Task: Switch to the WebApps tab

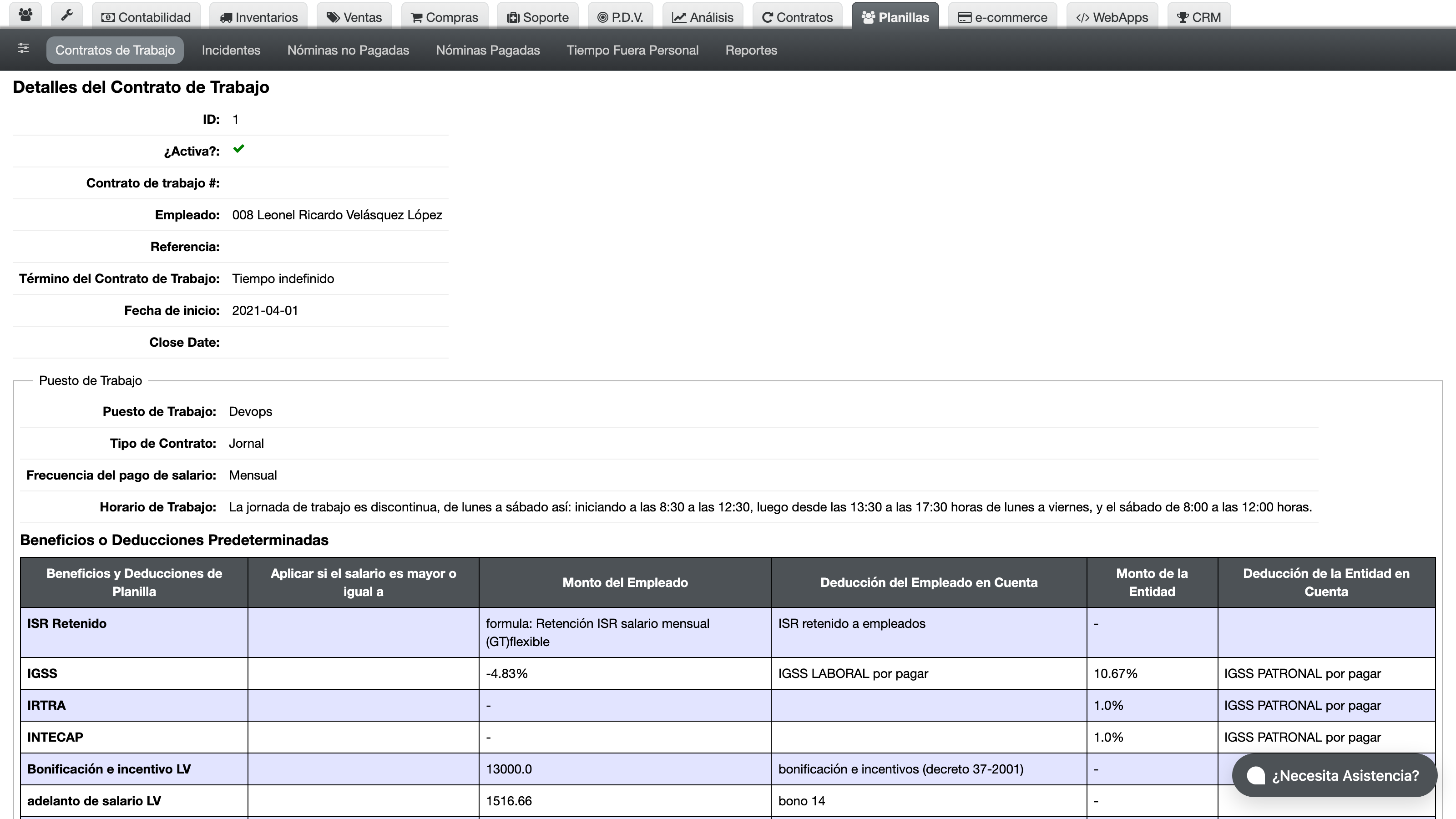Action: point(1112,16)
